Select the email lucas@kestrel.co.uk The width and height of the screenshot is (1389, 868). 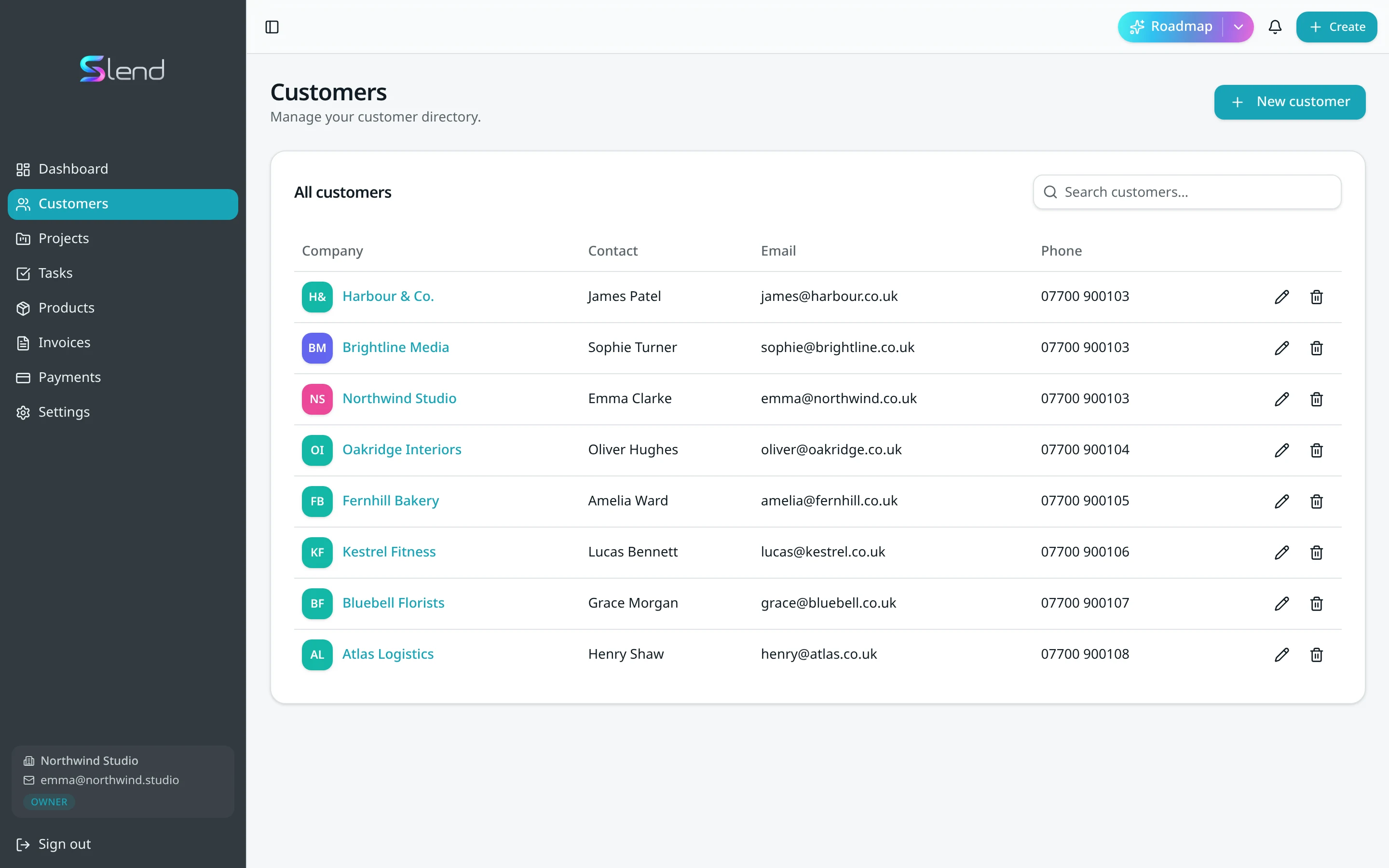pyautogui.click(x=823, y=552)
